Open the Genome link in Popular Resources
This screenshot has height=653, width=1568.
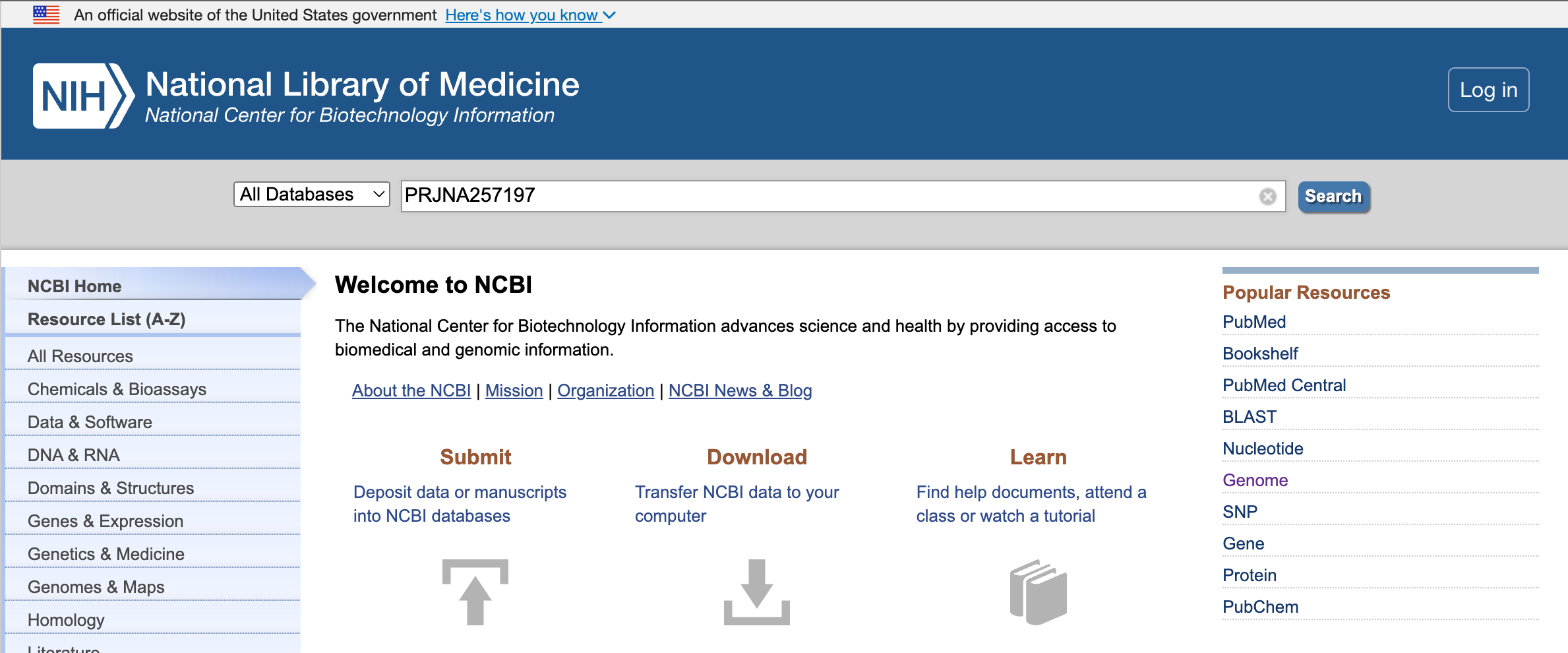1255,480
